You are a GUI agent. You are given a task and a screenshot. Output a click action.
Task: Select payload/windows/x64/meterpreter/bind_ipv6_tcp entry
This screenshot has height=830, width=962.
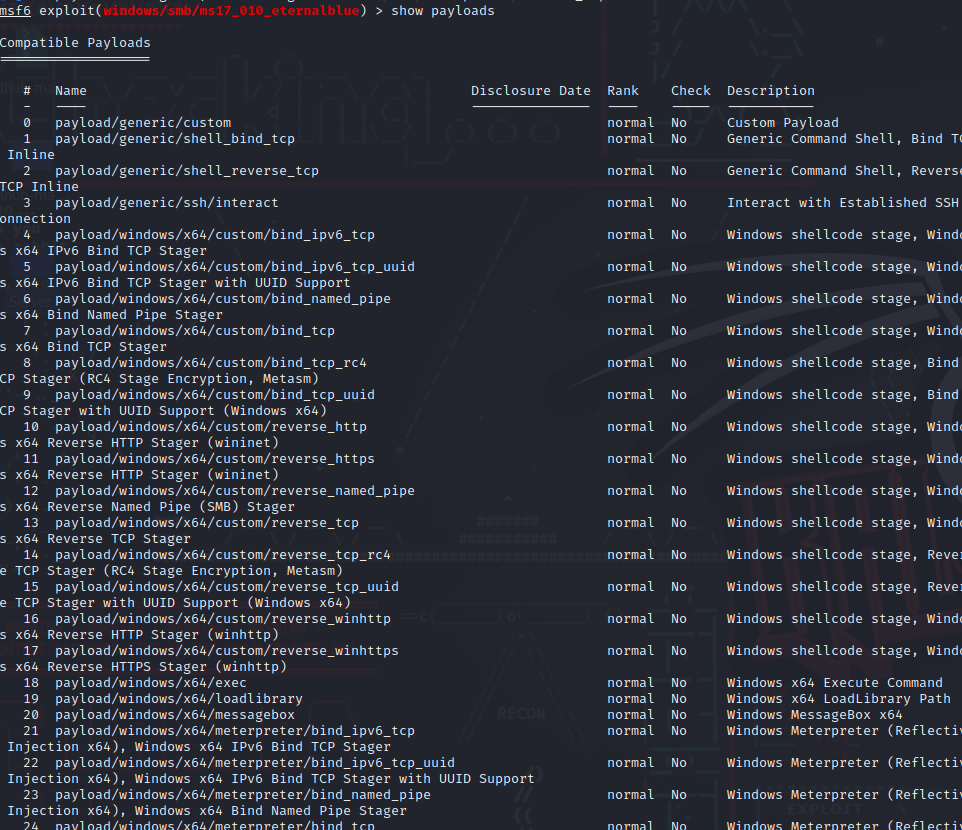click(235, 731)
